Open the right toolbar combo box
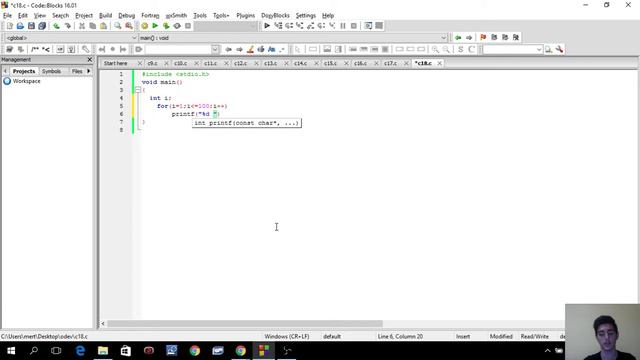The height and width of the screenshot is (360, 640). tap(539, 49)
